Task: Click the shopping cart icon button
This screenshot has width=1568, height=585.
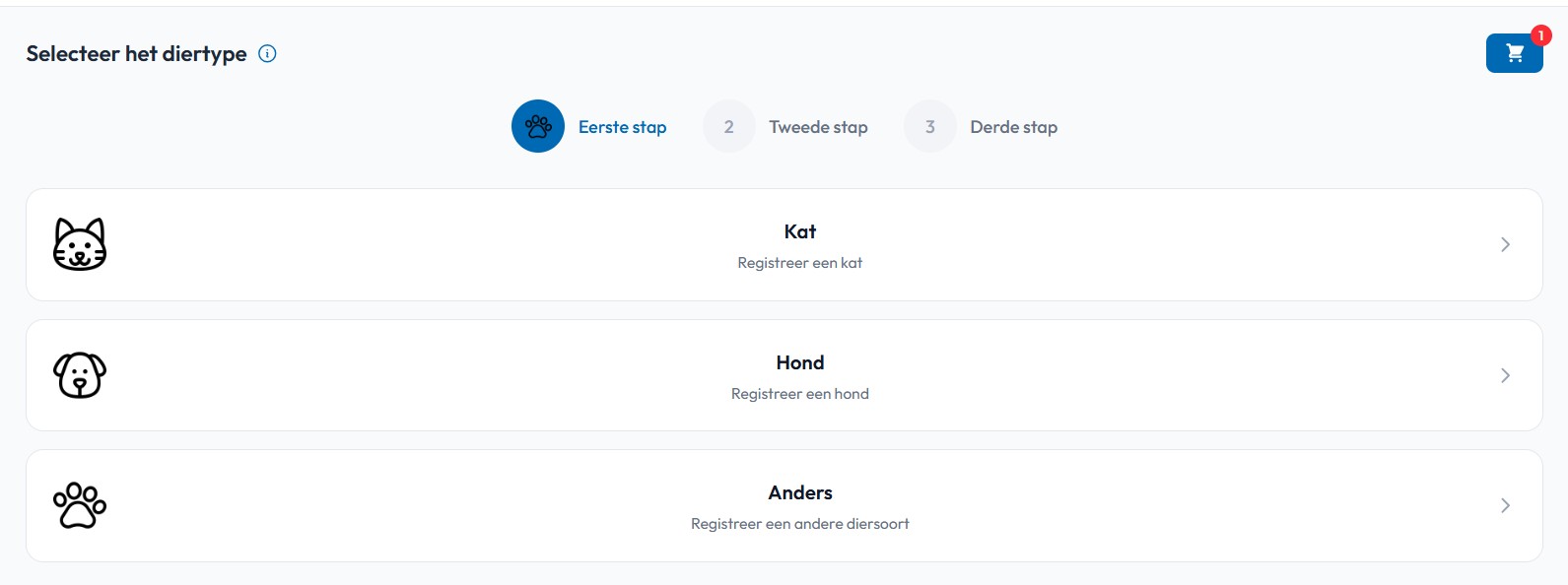Action: tap(1514, 53)
